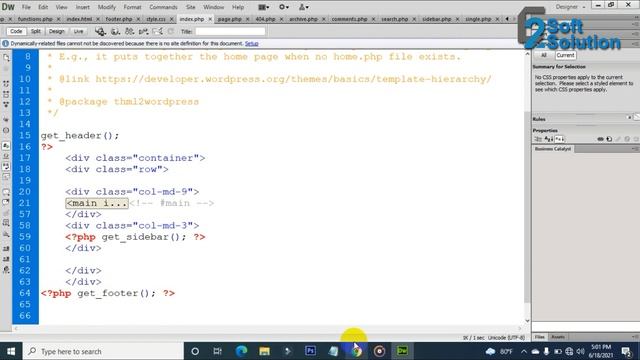
Task: Open the Designer workspace switcher
Action: pos(570,7)
